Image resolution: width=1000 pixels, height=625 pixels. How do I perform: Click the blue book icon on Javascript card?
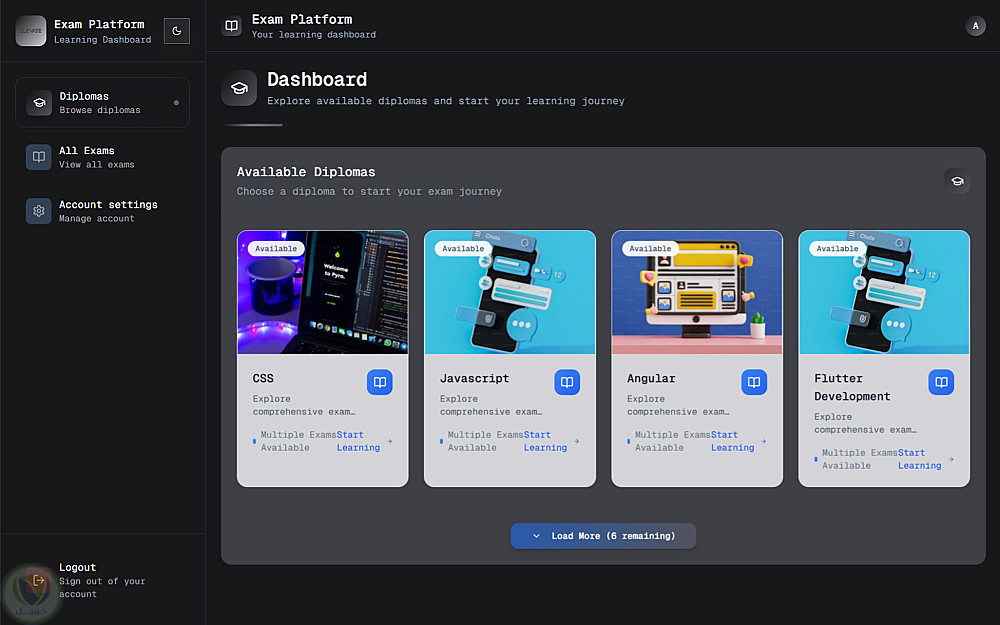tap(567, 382)
